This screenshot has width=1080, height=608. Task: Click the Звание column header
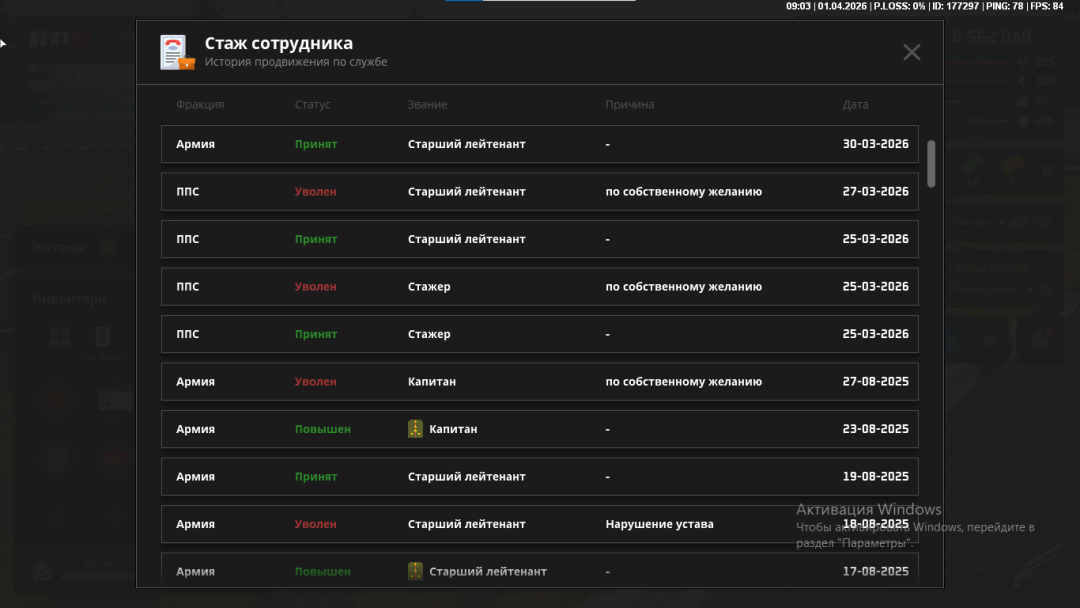(x=427, y=105)
